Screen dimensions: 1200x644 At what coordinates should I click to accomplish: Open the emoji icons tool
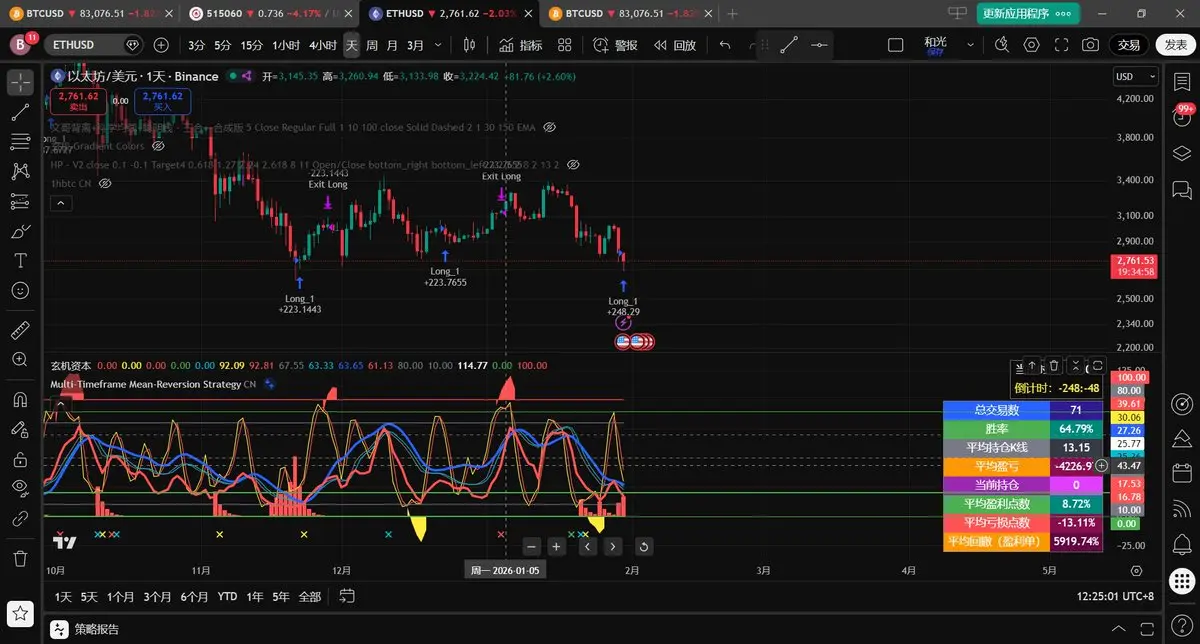point(20,290)
